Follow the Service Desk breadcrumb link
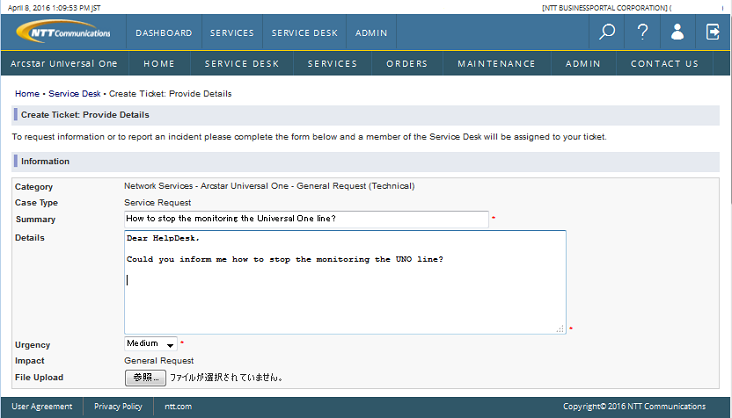The height and width of the screenshot is (418, 732). [x=75, y=94]
